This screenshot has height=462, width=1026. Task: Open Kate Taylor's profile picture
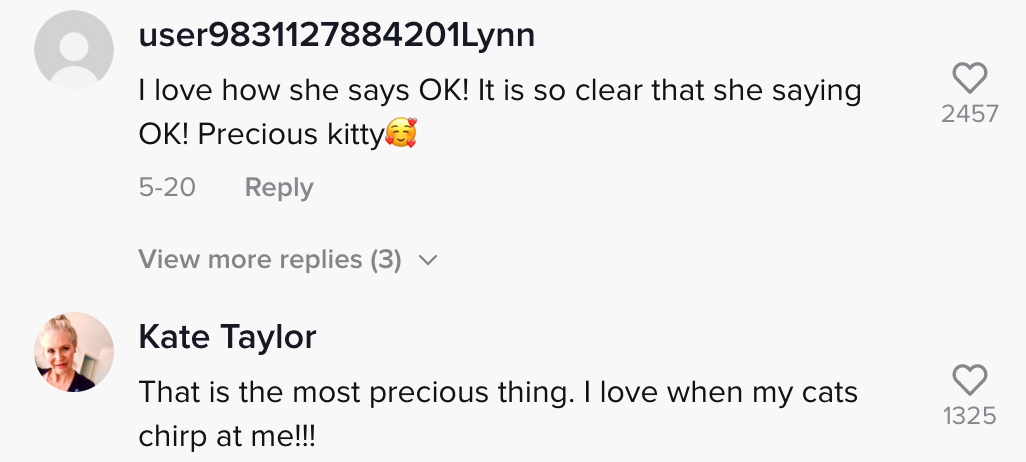point(74,352)
